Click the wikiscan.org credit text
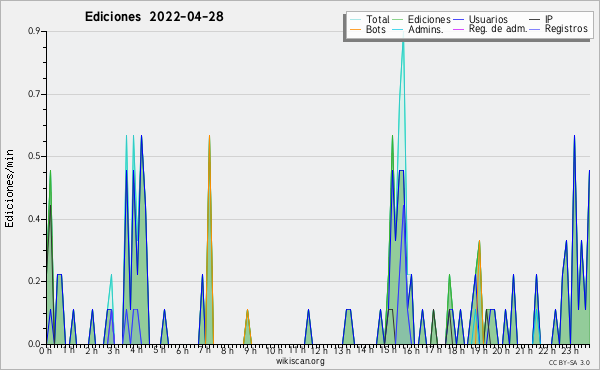This screenshot has width=600, height=370. pos(300,361)
